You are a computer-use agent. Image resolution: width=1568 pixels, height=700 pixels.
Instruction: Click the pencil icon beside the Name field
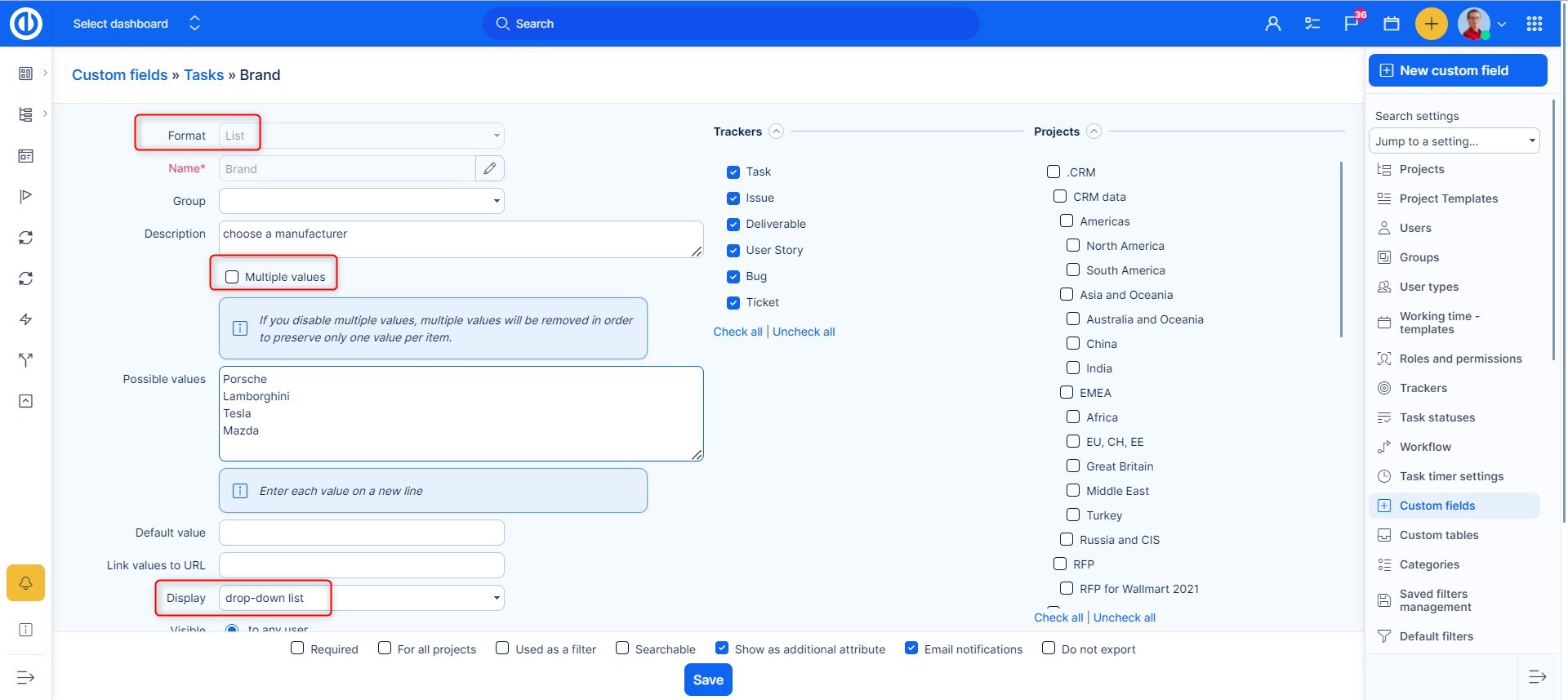point(489,168)
